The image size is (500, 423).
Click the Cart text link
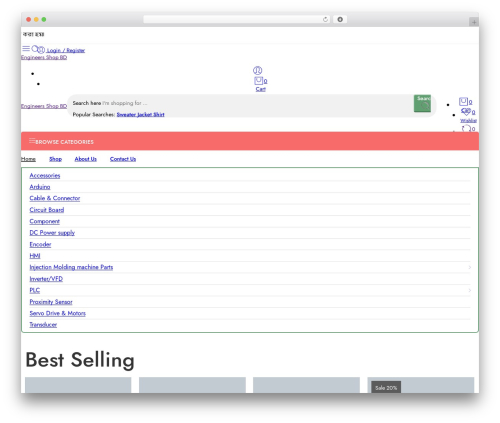point(261,89)
